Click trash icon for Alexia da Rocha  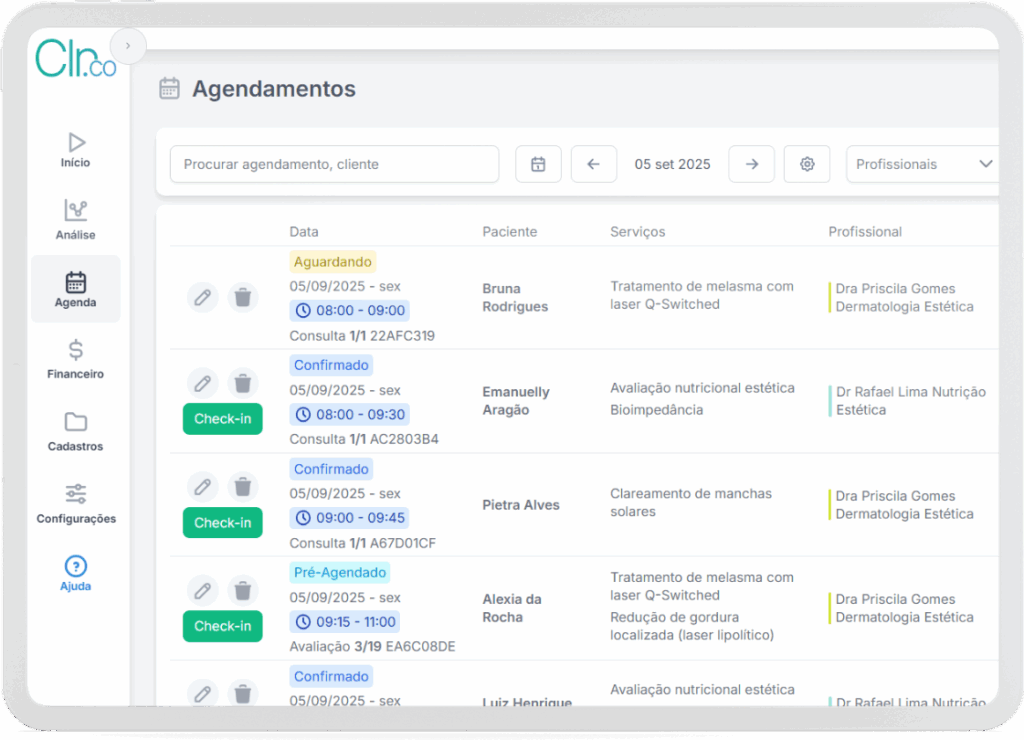coord(242,590)
